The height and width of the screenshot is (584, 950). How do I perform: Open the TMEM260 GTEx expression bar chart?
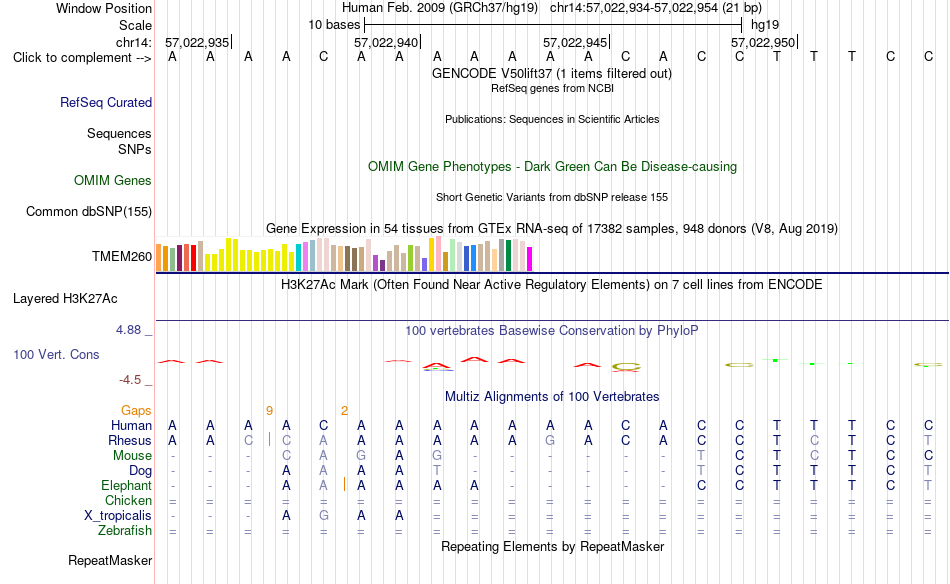pyautogui.click(x=344, y=254)
